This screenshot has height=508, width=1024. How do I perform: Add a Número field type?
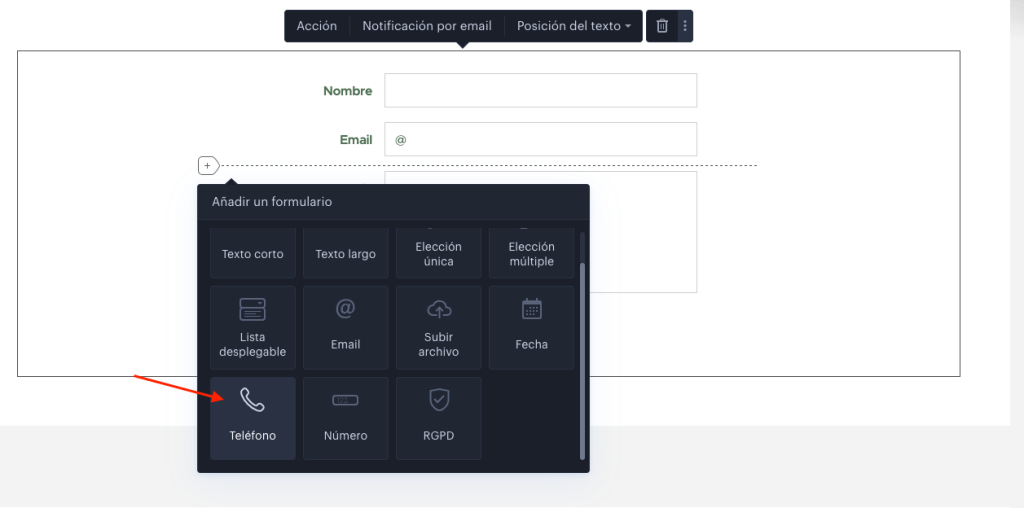[x=345, y=418]
